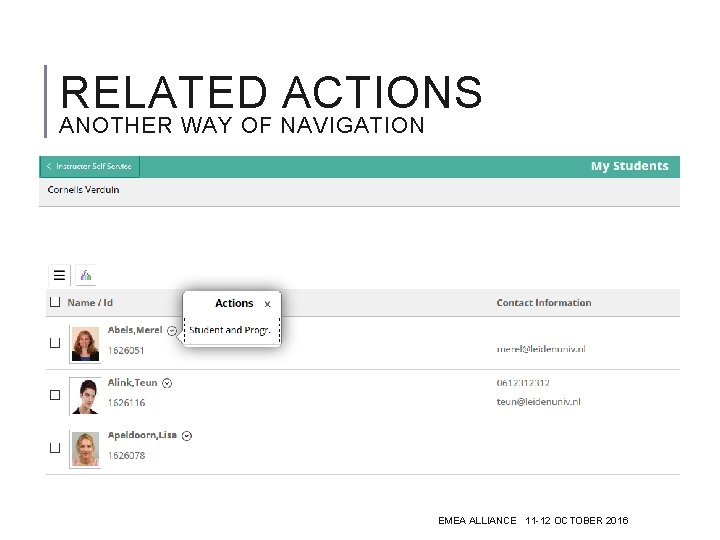This screenshot has height=540, width=720.
Task: Click phone number 0612312312
Action: click(x=523, y=382)
